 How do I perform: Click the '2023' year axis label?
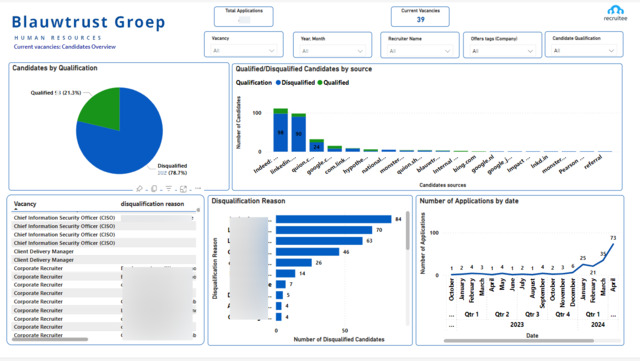517,325
